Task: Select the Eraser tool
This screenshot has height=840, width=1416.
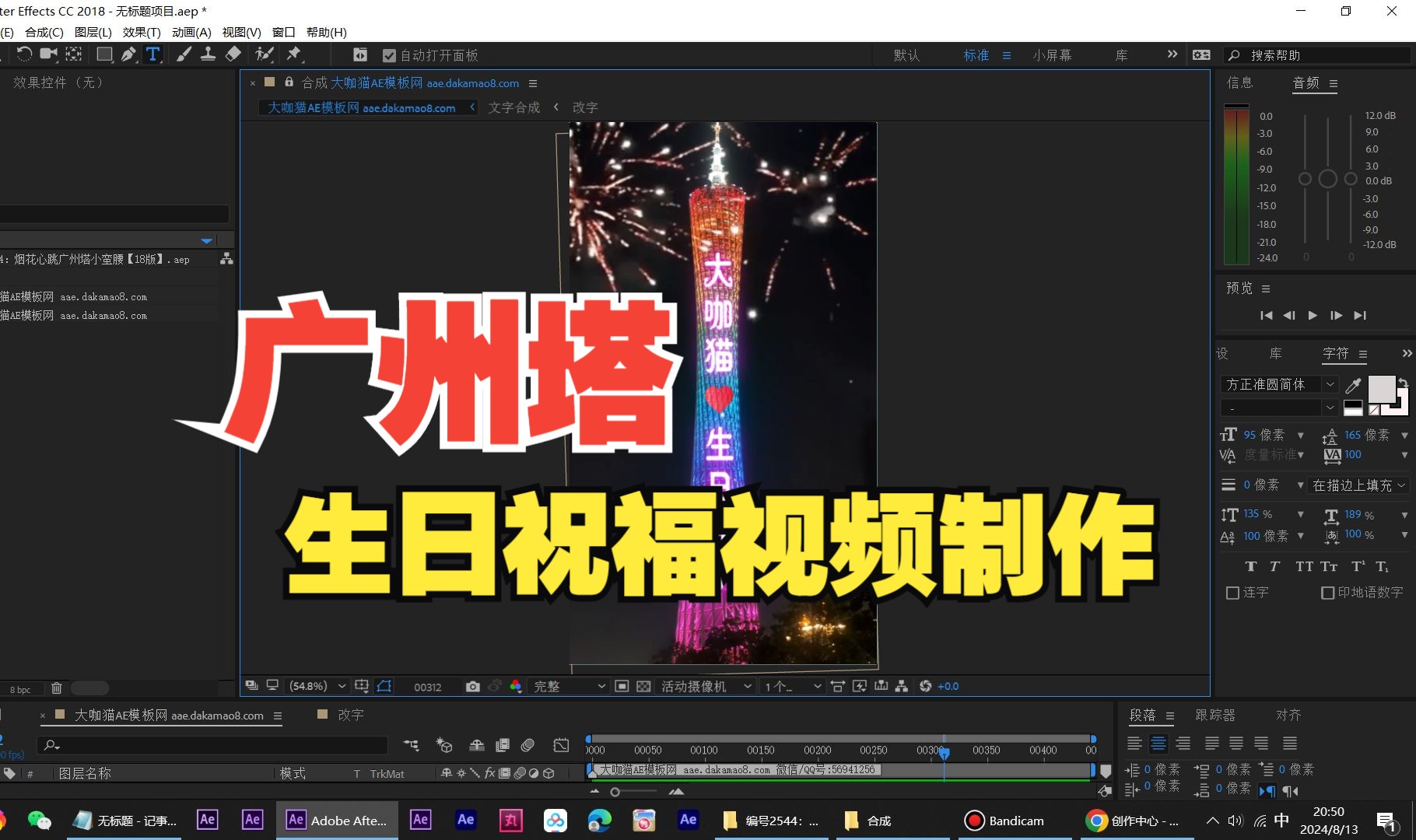Action: (x=233, y=54)
